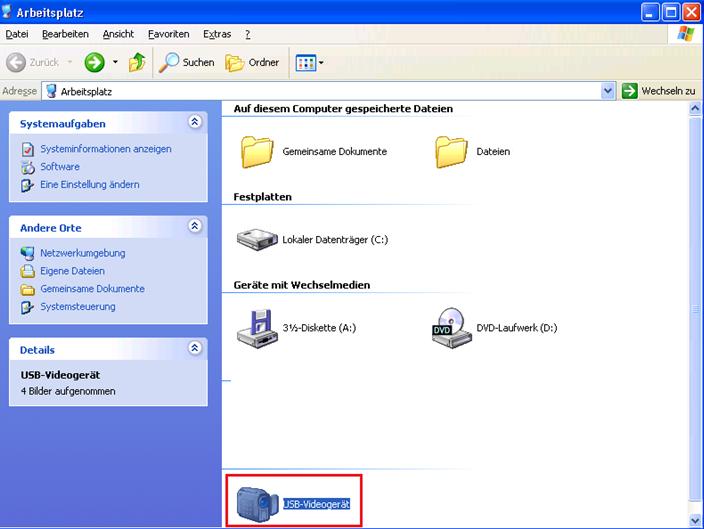The width and height of the screenshot is (704, 529).
Task: Open the Software link
Action: point(60,167)
